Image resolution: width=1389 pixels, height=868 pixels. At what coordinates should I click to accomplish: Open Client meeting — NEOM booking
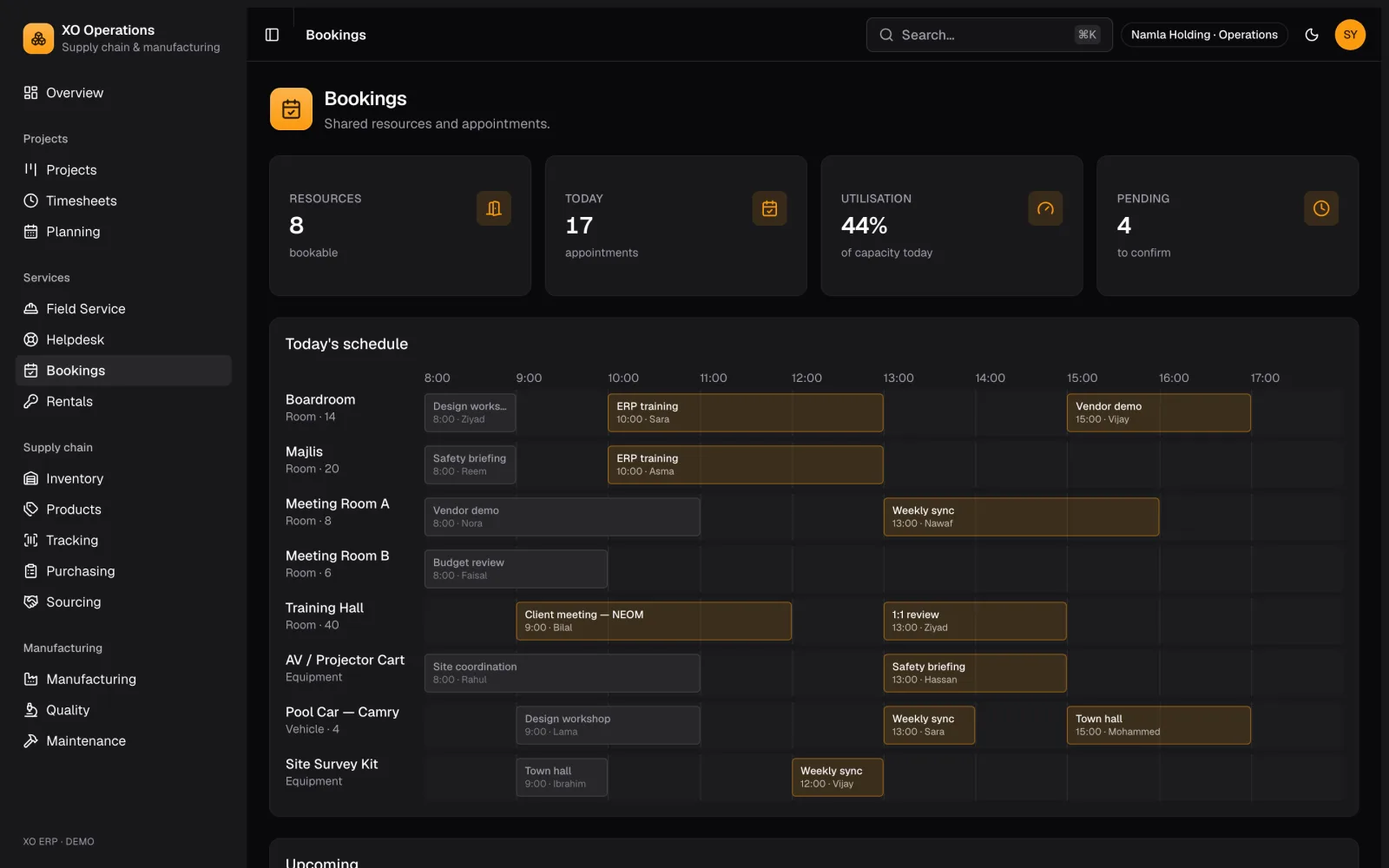[x=654, y=621]
